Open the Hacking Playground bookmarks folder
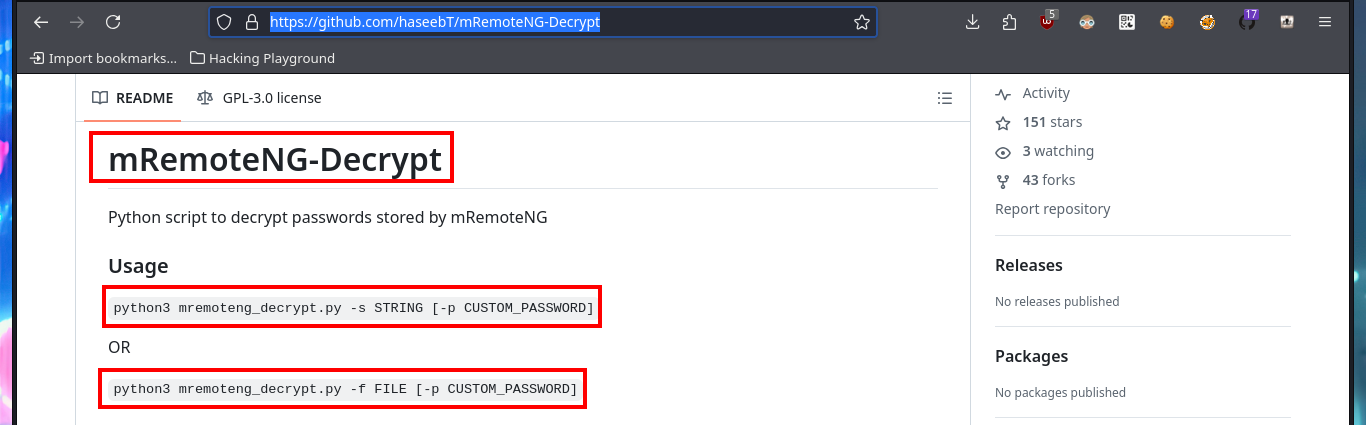 click(262, 58)
